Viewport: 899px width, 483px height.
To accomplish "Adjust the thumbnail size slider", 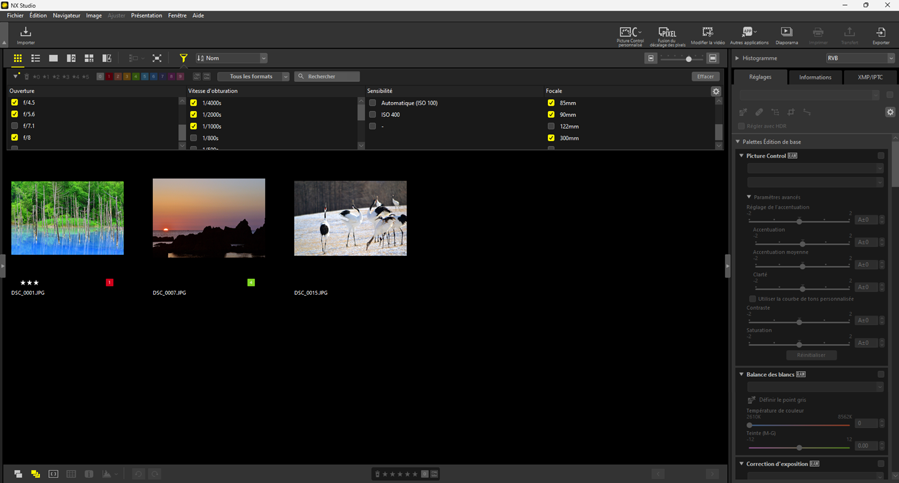I will click(688, 59).
